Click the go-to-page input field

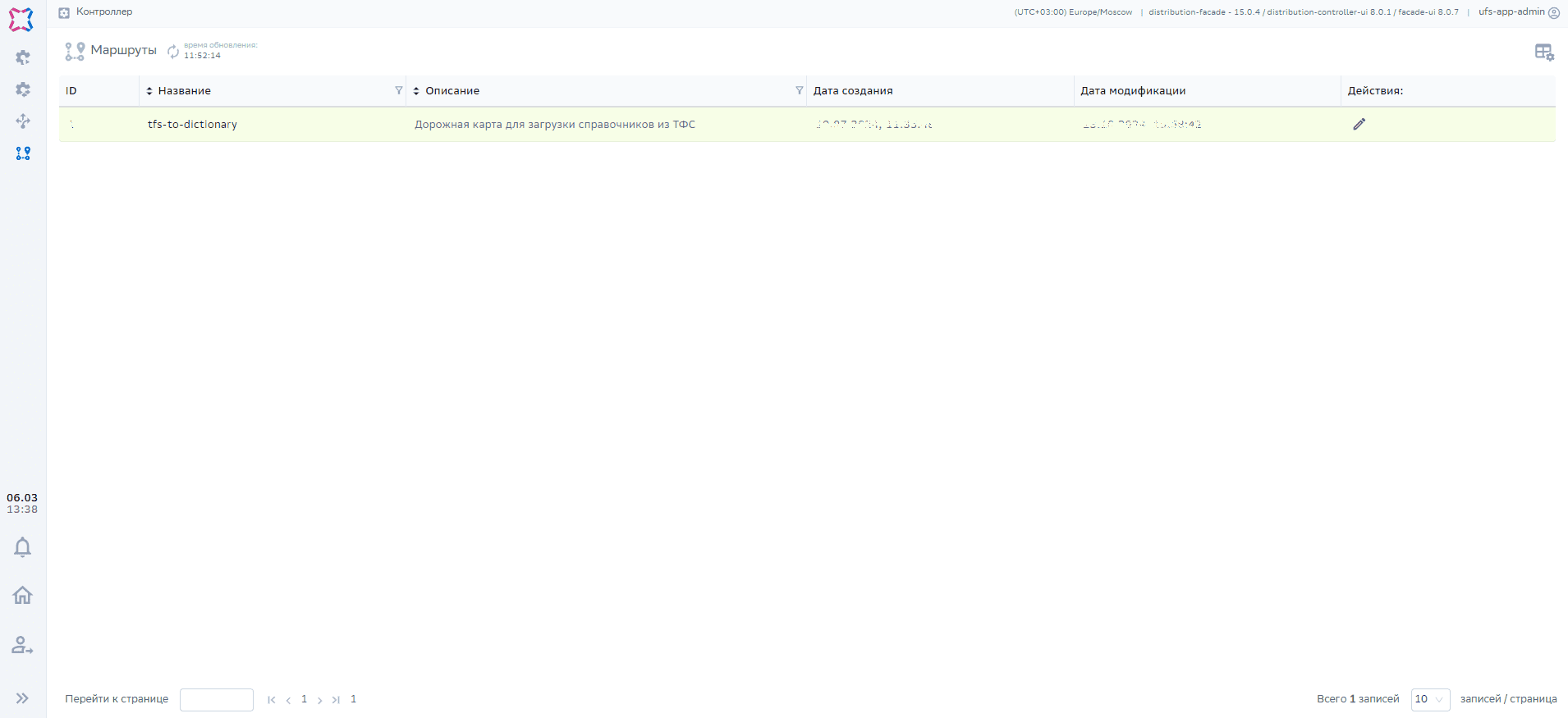pos(217,699)
